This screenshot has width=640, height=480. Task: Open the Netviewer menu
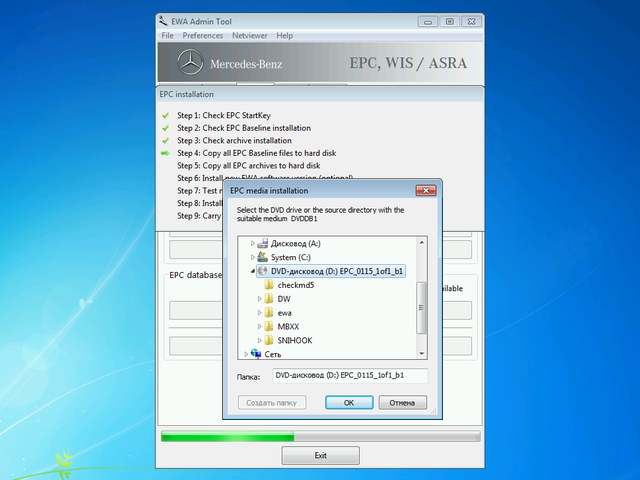point(249,36)
